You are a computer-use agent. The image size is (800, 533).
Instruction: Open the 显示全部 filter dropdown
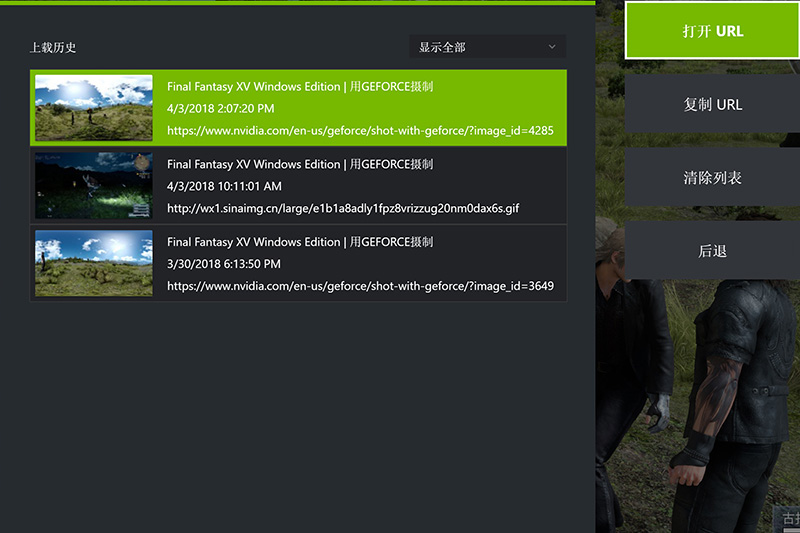coord(487,47)
